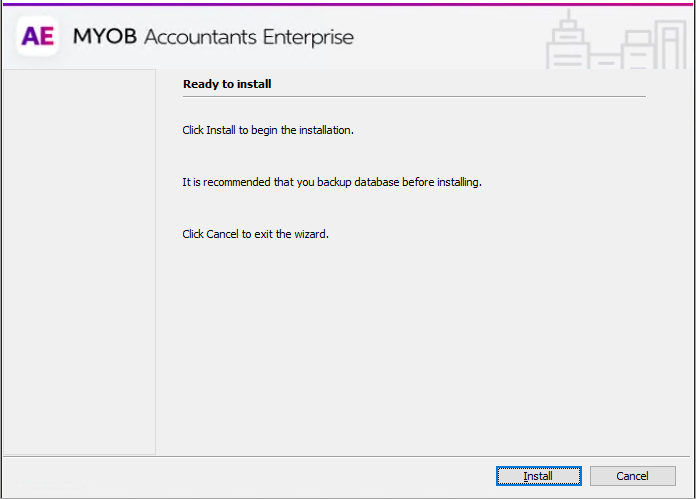The image size is (696, 499).
Task: Select the 'Ready to install' heading
Action: [227, 84]
